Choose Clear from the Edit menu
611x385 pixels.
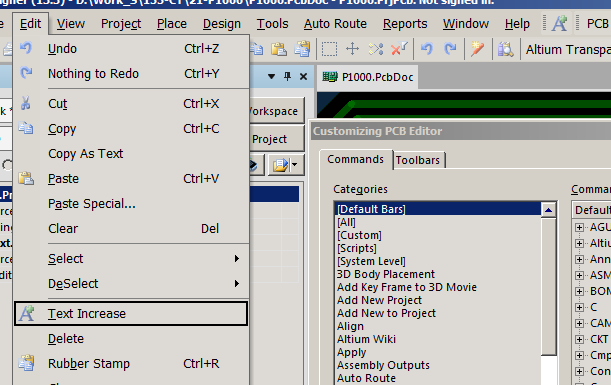coord(131,228)
